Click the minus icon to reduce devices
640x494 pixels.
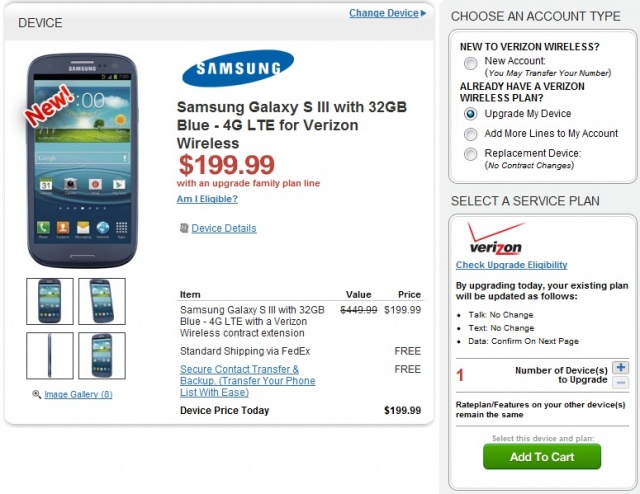620,383
